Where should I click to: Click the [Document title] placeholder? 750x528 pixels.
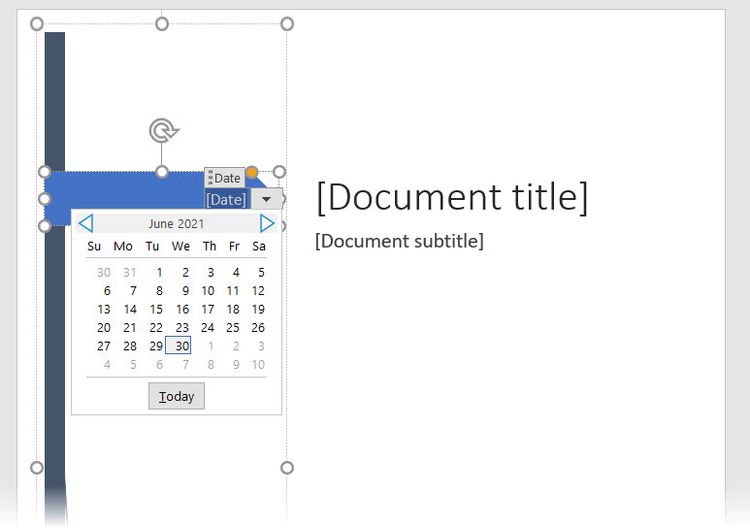click(452, 197)
